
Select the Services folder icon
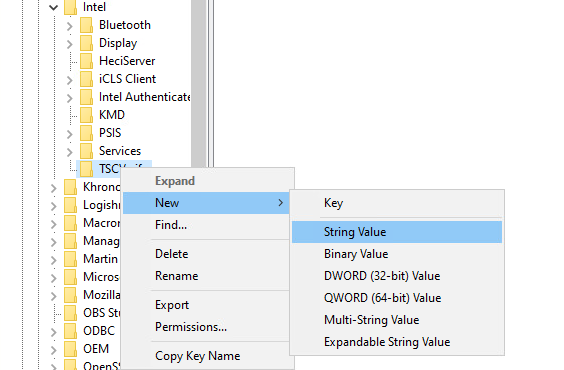[86, 151]
